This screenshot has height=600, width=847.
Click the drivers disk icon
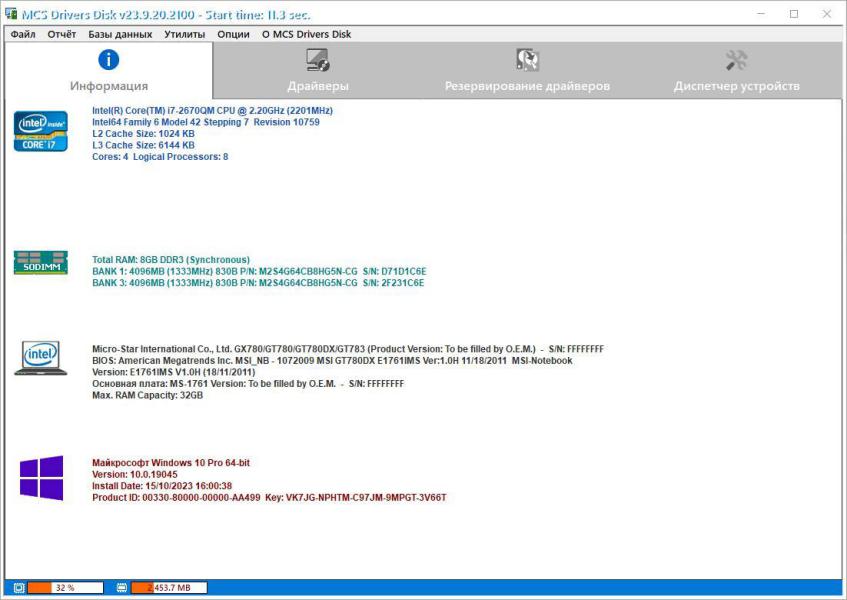[x=318, y=60]
